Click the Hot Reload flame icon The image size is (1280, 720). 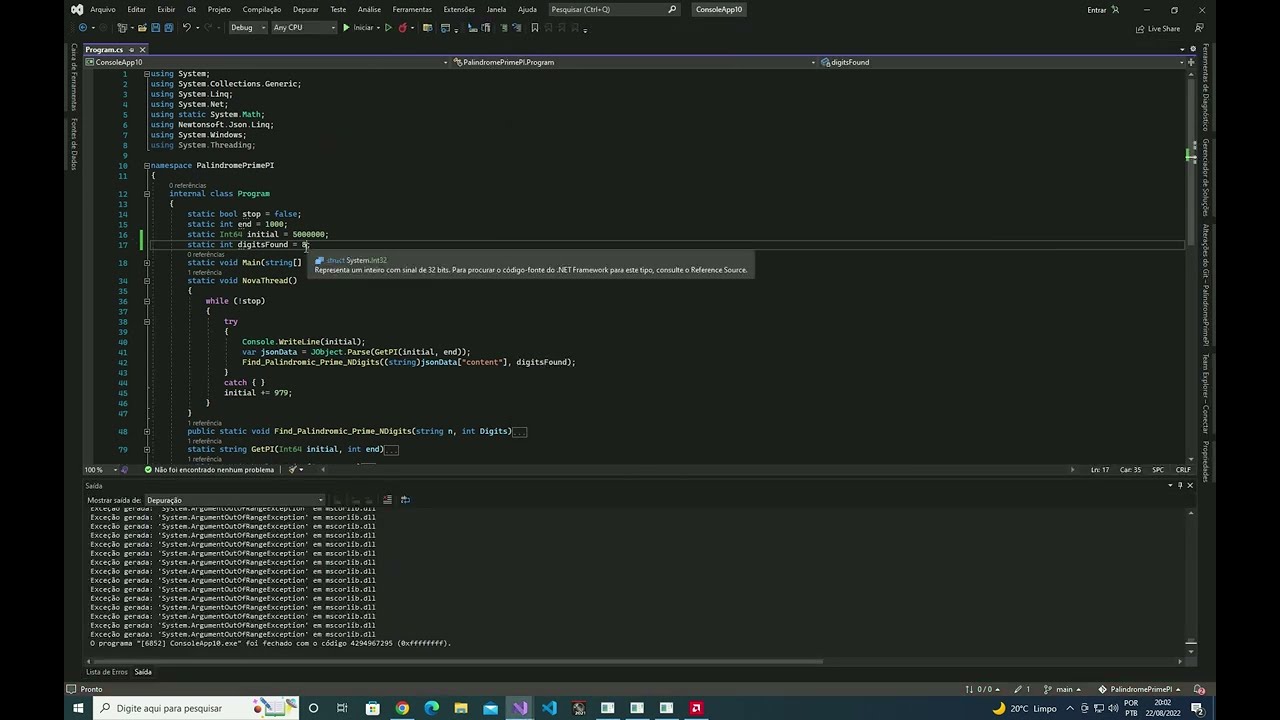point(402,28)
